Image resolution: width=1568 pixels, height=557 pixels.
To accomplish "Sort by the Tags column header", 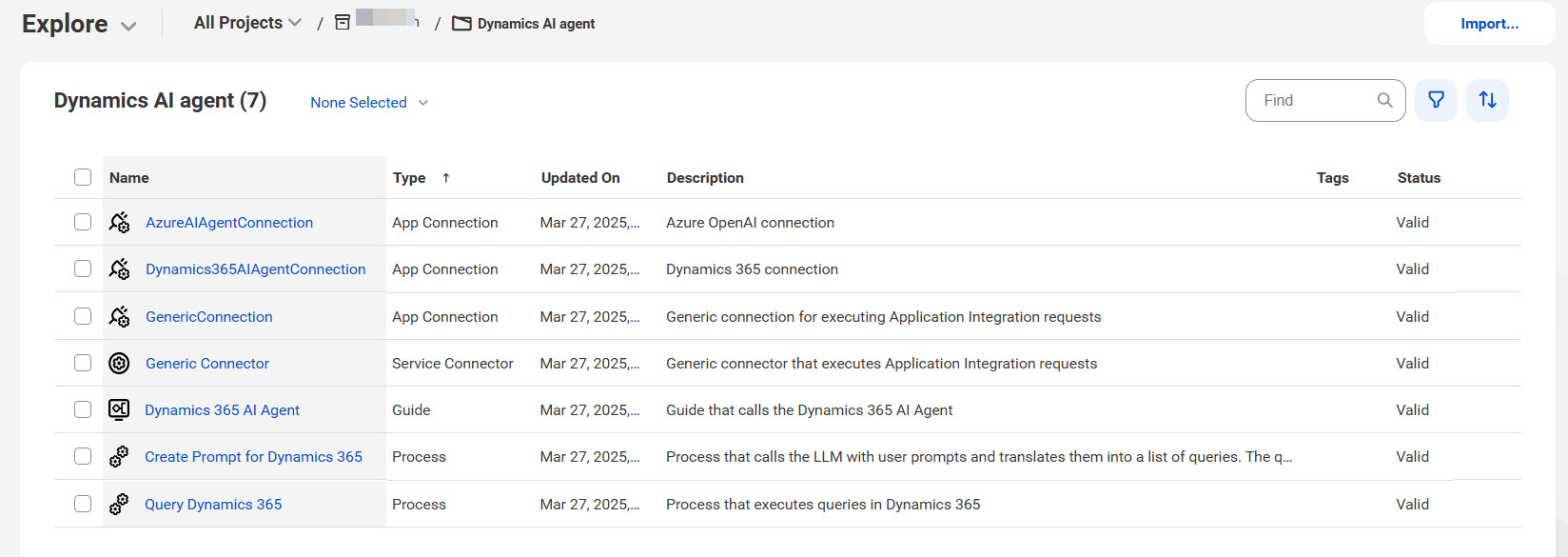I will coord(1332,178).
